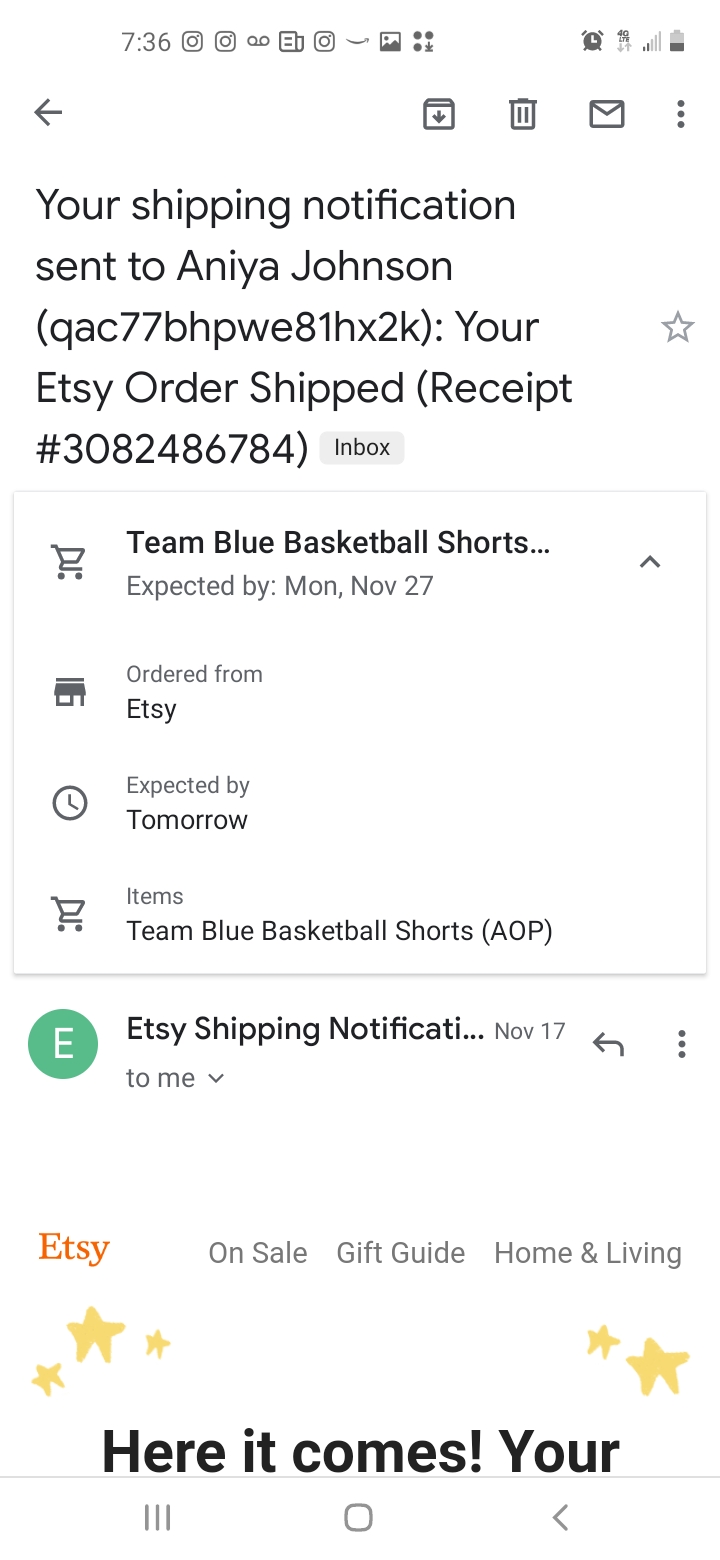Viewport: 720px width, 1560px height.
Task: Open Android recent apps
Action: 158,1517
